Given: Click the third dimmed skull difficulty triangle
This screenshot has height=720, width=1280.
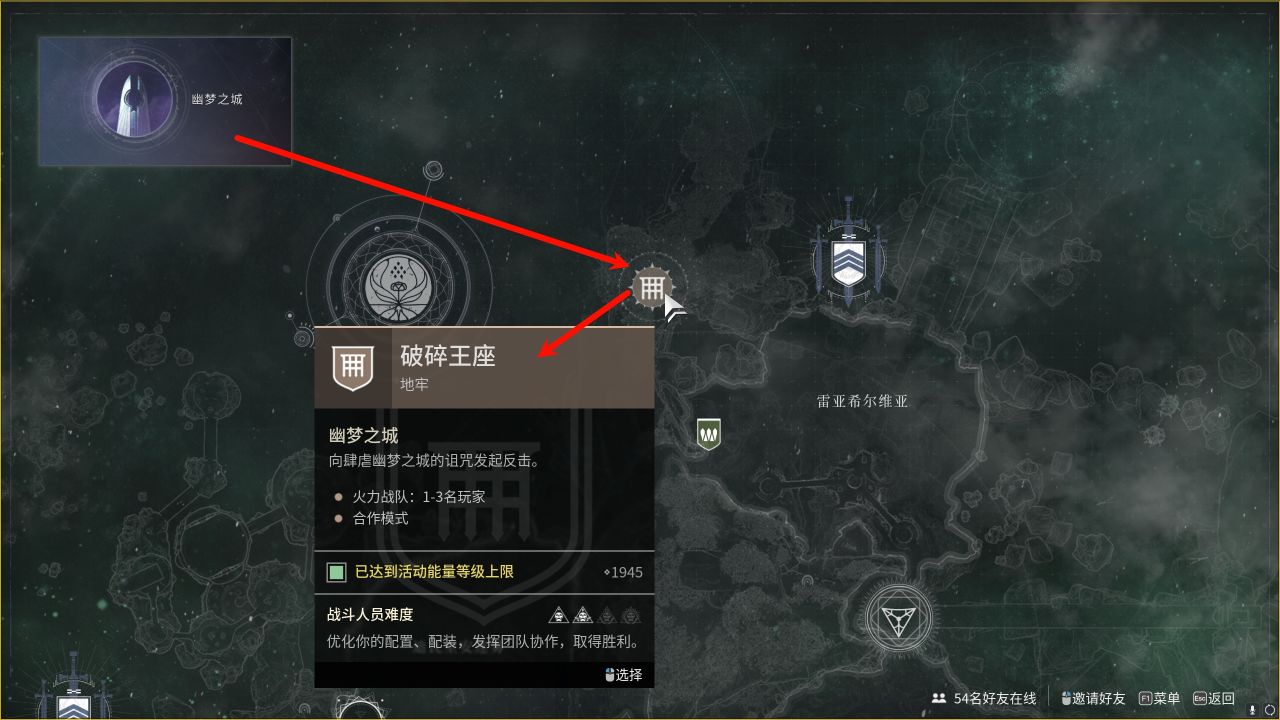Looking at the screenshot, I should [x=607, y=615].
